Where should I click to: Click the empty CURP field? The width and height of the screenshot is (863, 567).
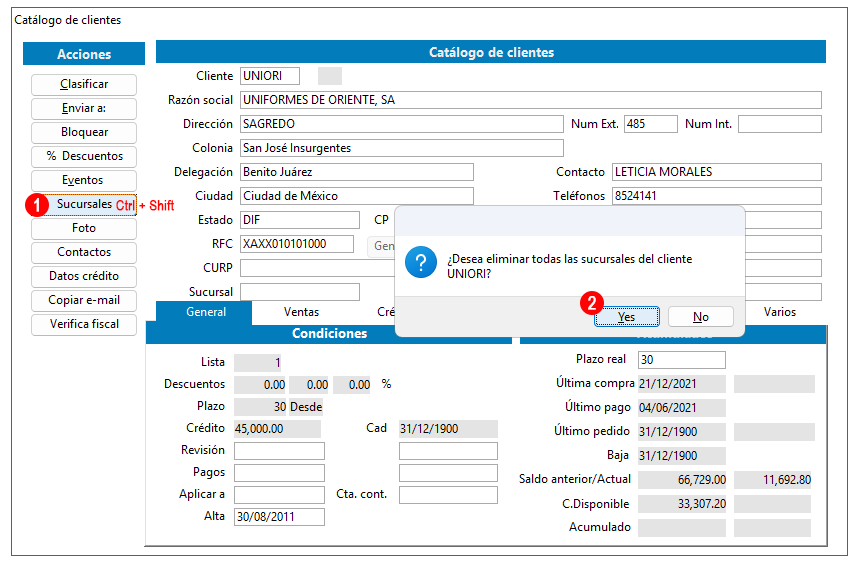tap(318, 268)
